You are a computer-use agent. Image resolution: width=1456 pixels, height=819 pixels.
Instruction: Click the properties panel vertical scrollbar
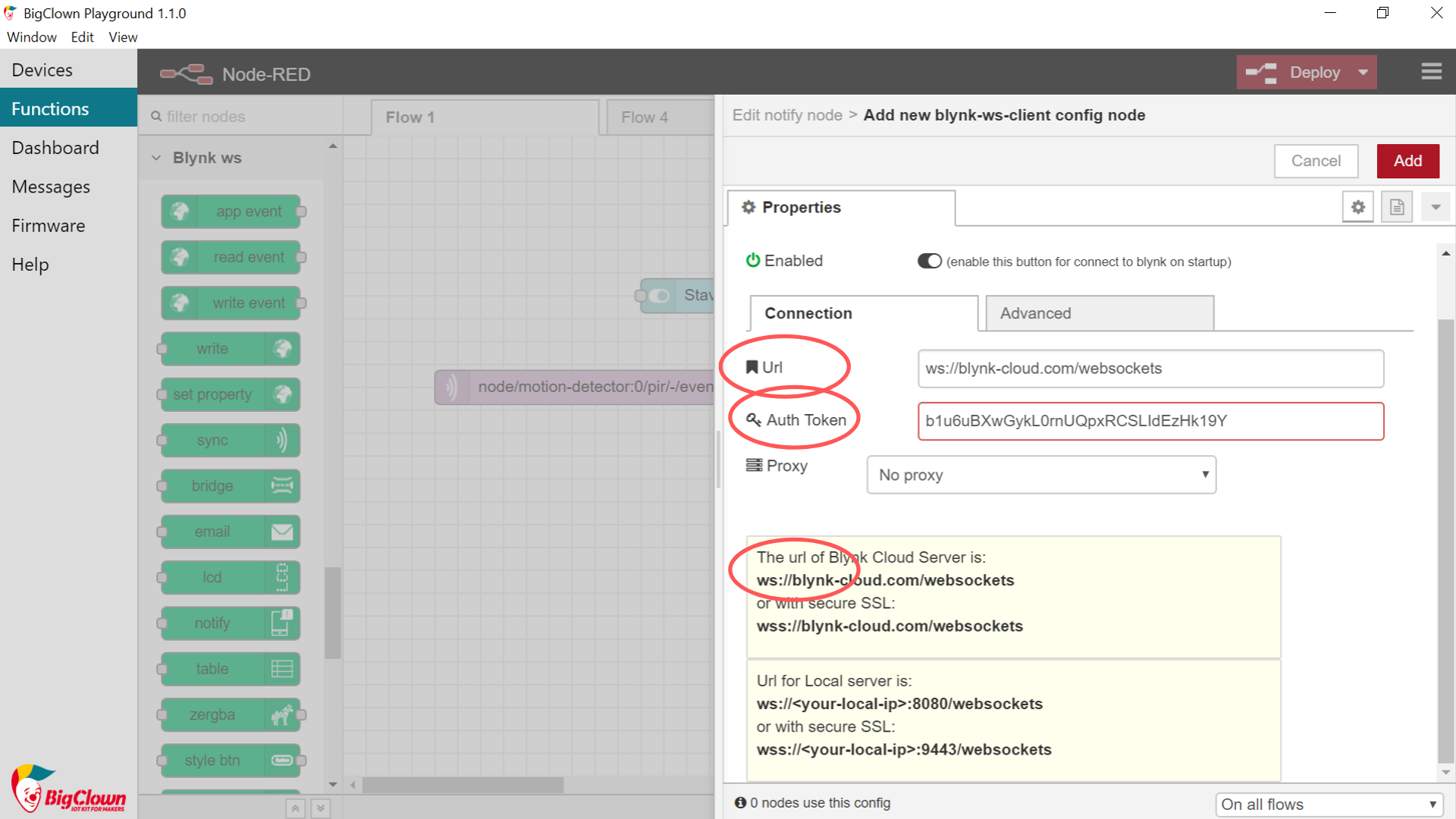click(x=1446, y=541)
